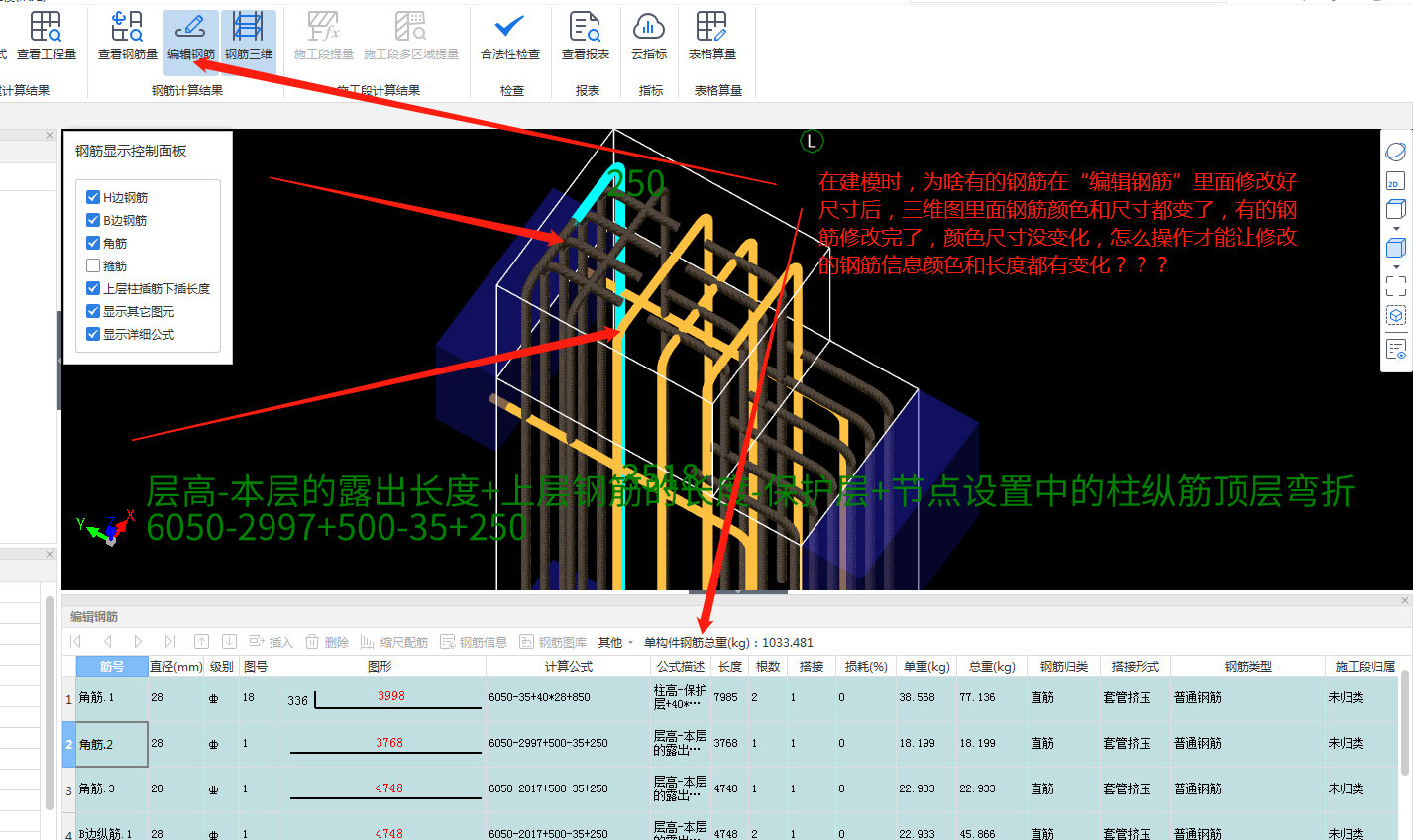Open 查看工程量 in the ribbon
Screen dimensions: 1413x840
click(x=46, y=36)
